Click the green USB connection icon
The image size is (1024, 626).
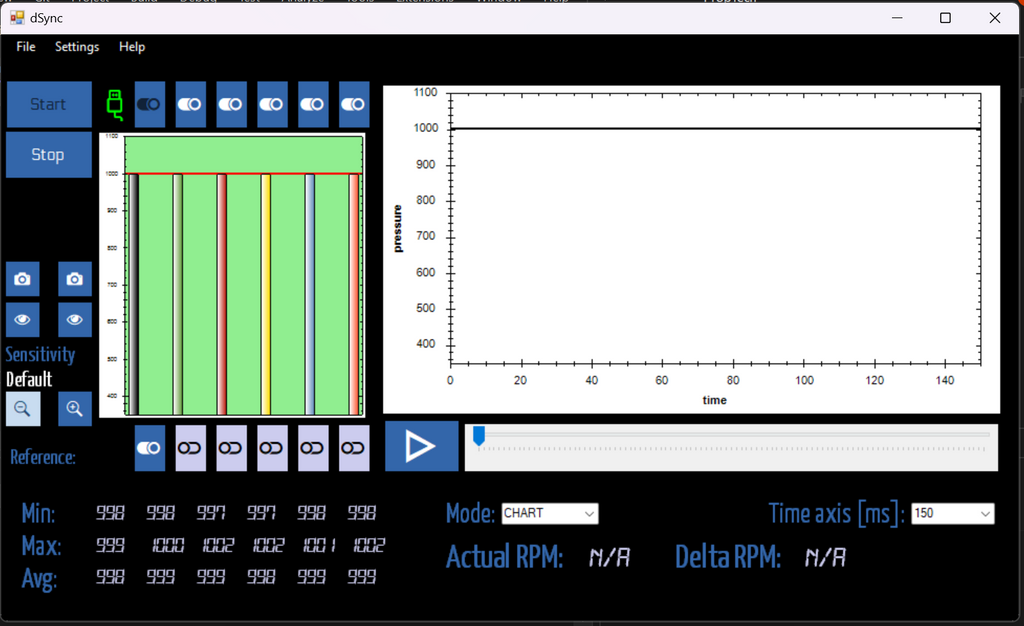(x=114, y=104)
